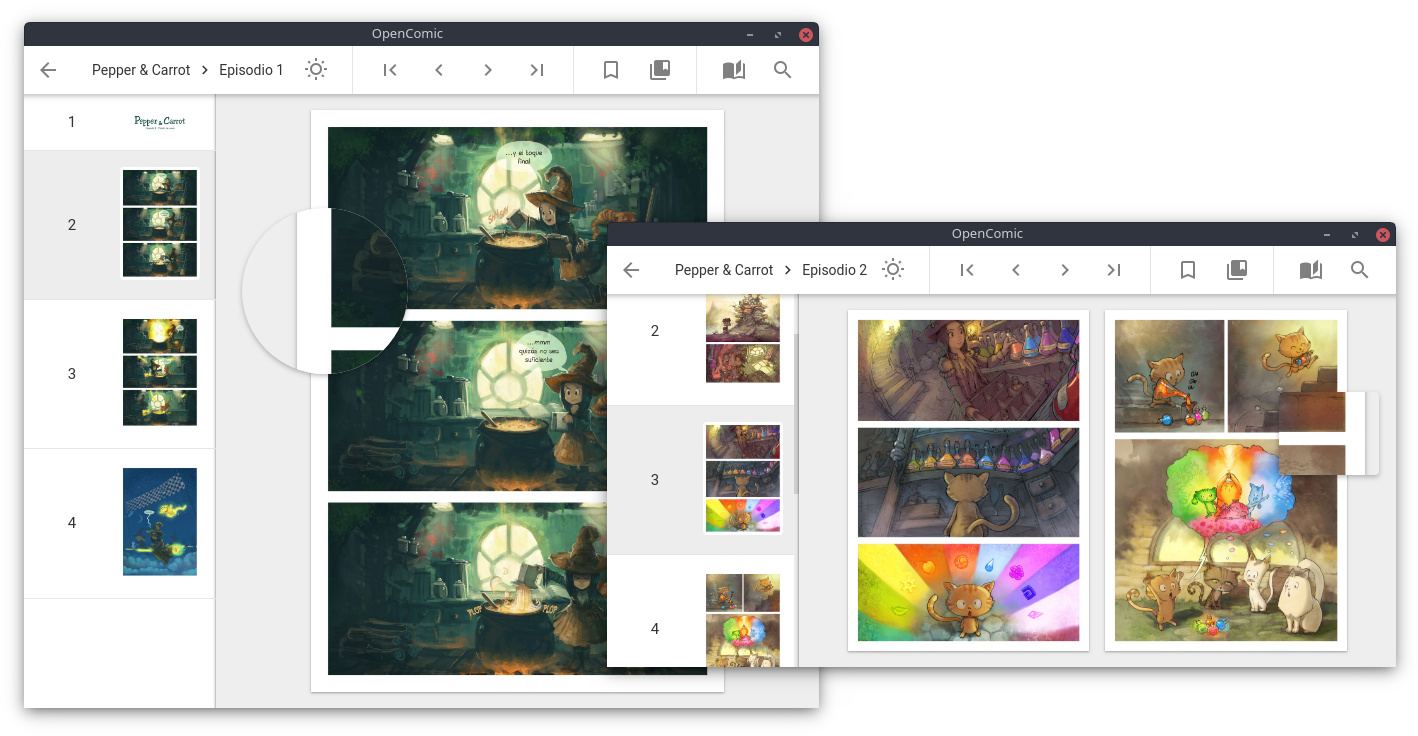Screen dimensions: 1418x736
Task: Jump to last page in Episodio 2 window
Action: coord(1114,270)
